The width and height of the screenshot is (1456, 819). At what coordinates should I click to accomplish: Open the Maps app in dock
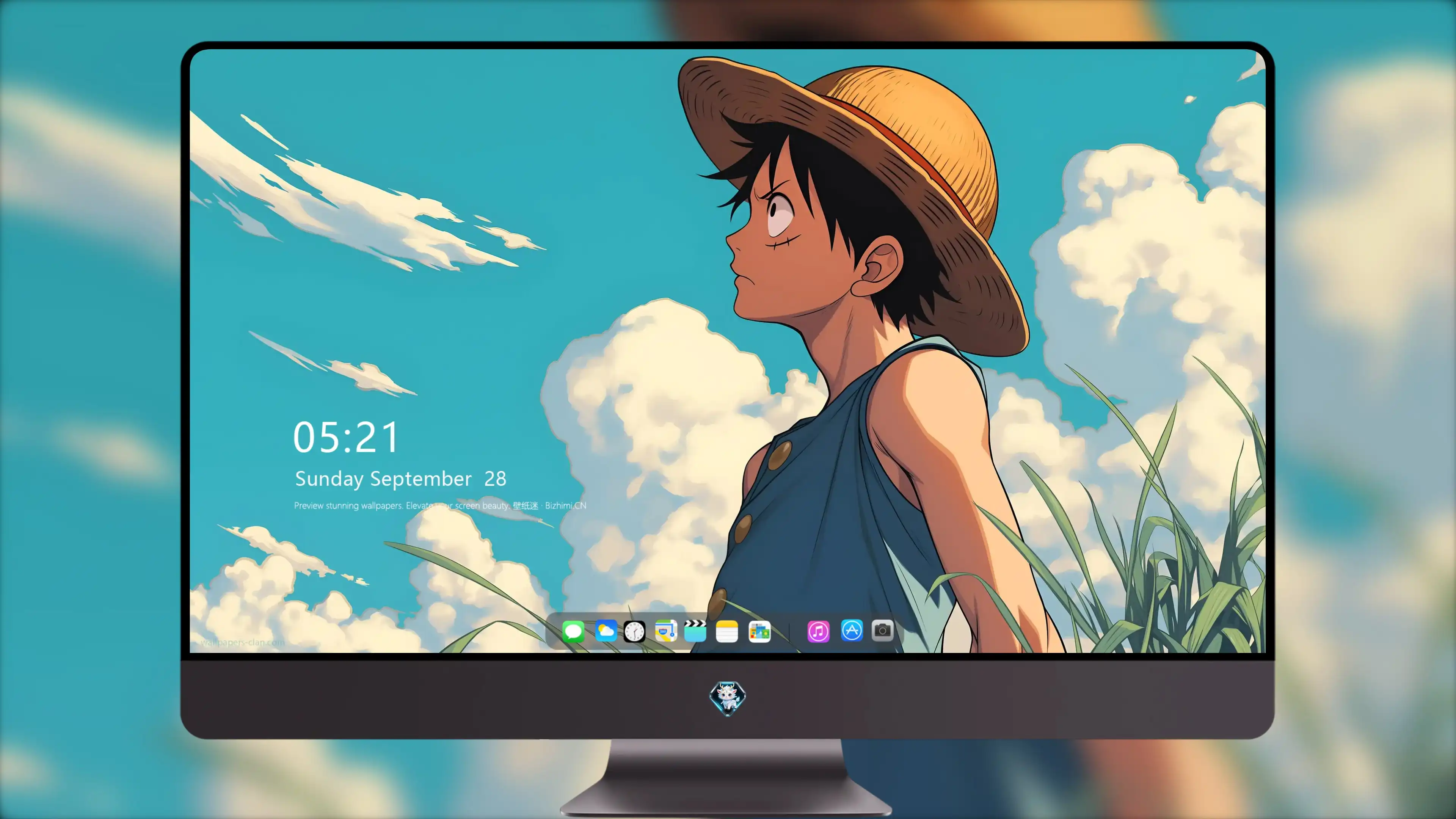click(x=666, y=631)
